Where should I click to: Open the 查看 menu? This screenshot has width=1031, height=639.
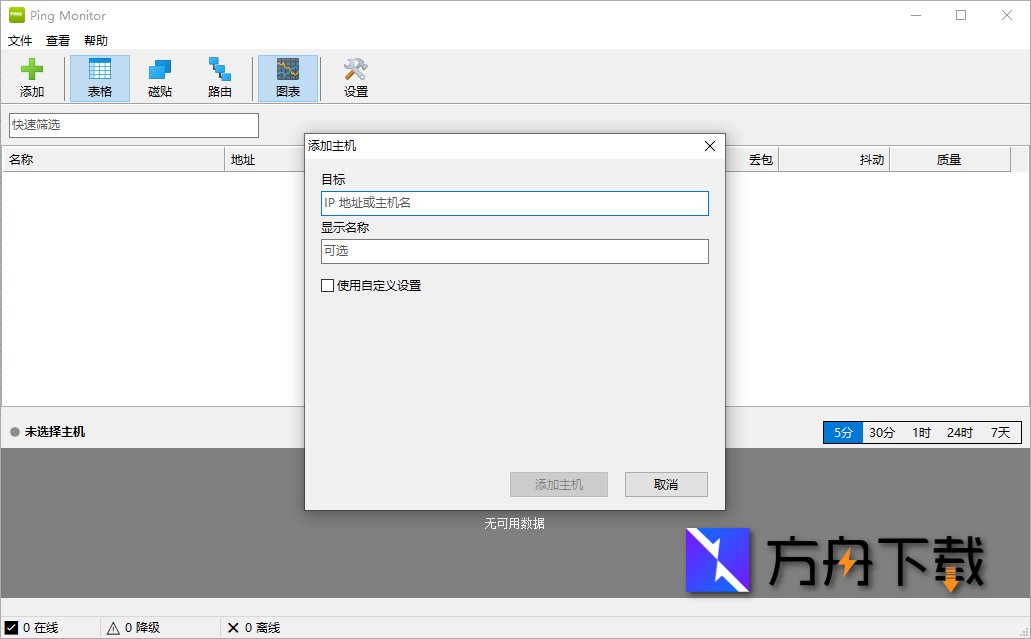(x=57, y=40)
